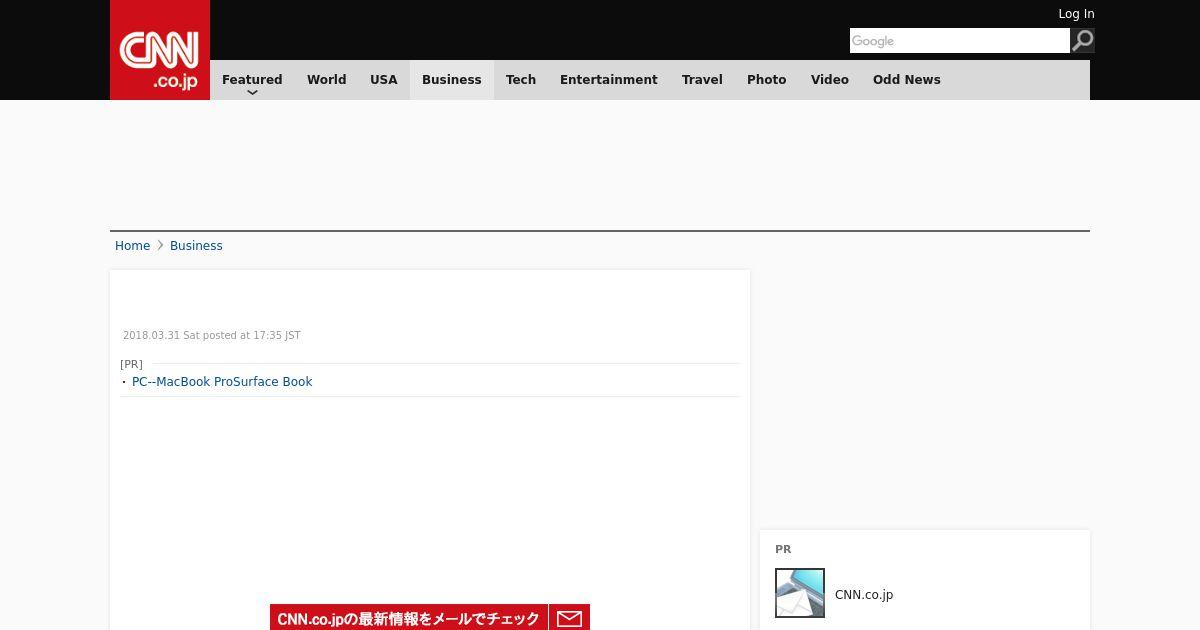
Task: Open the USA section
Action: [x=384, y=80]
